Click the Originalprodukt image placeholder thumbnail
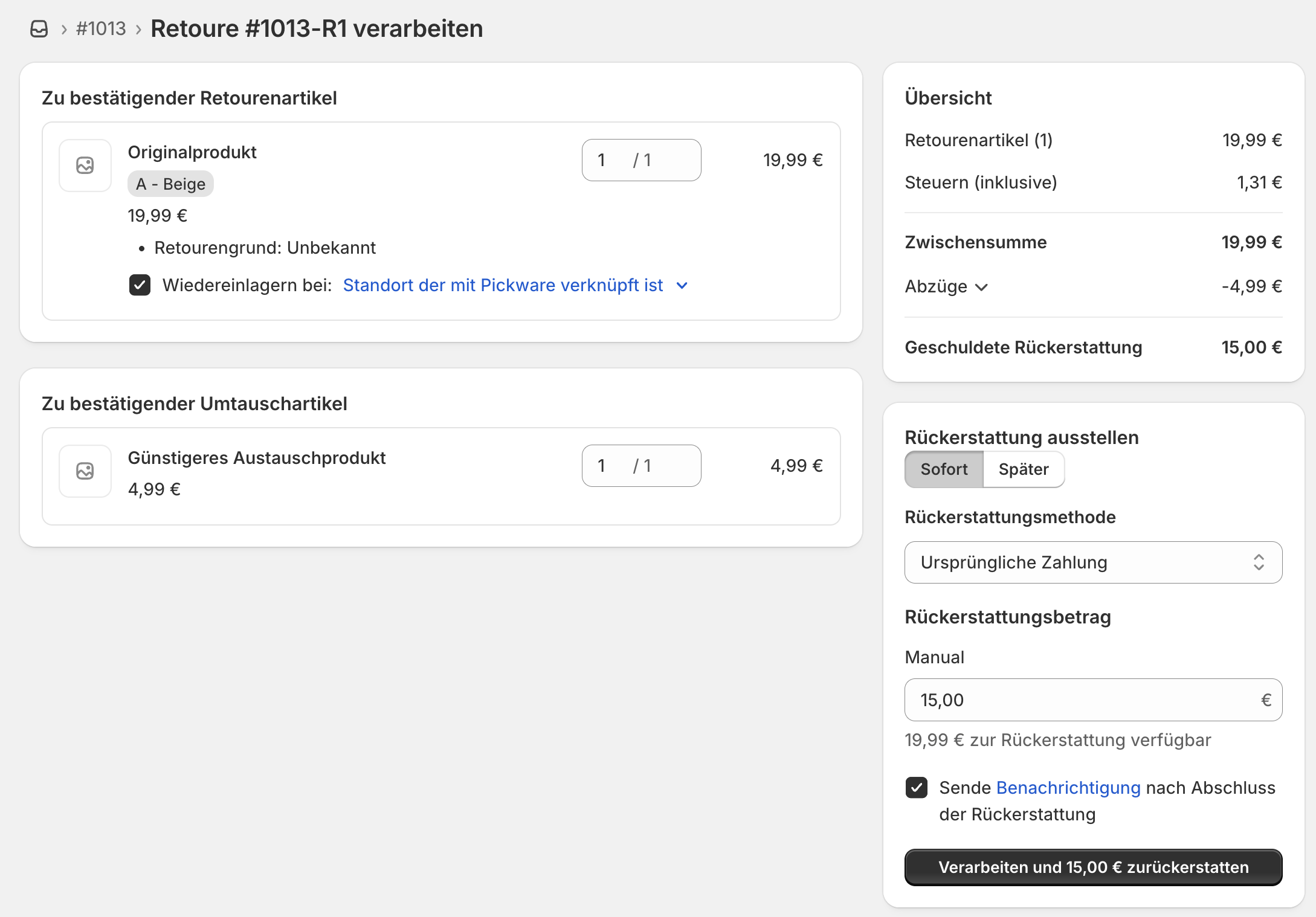The image size is (1316, 917). [85, 166]
